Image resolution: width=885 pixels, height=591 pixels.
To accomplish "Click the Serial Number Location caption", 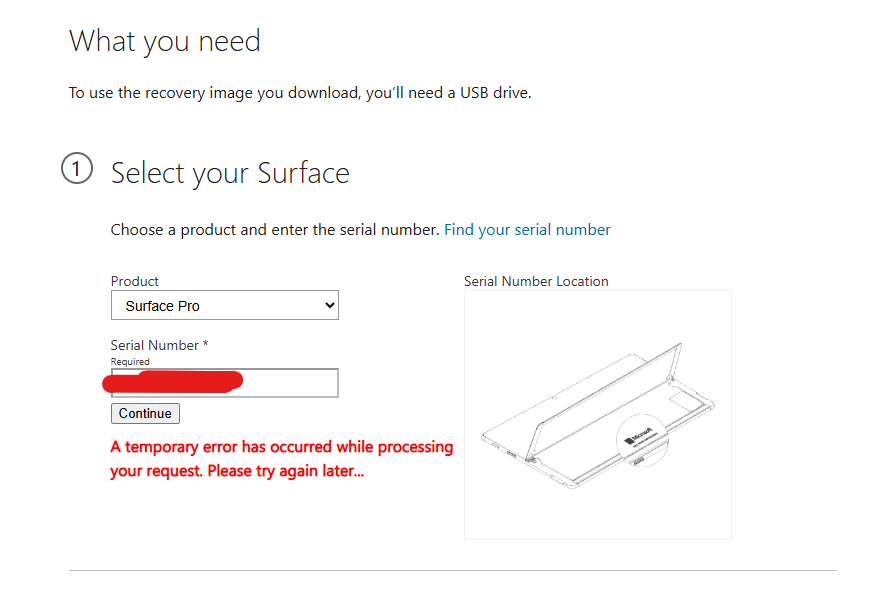I will pyautogui.click(x=536, y=281).
